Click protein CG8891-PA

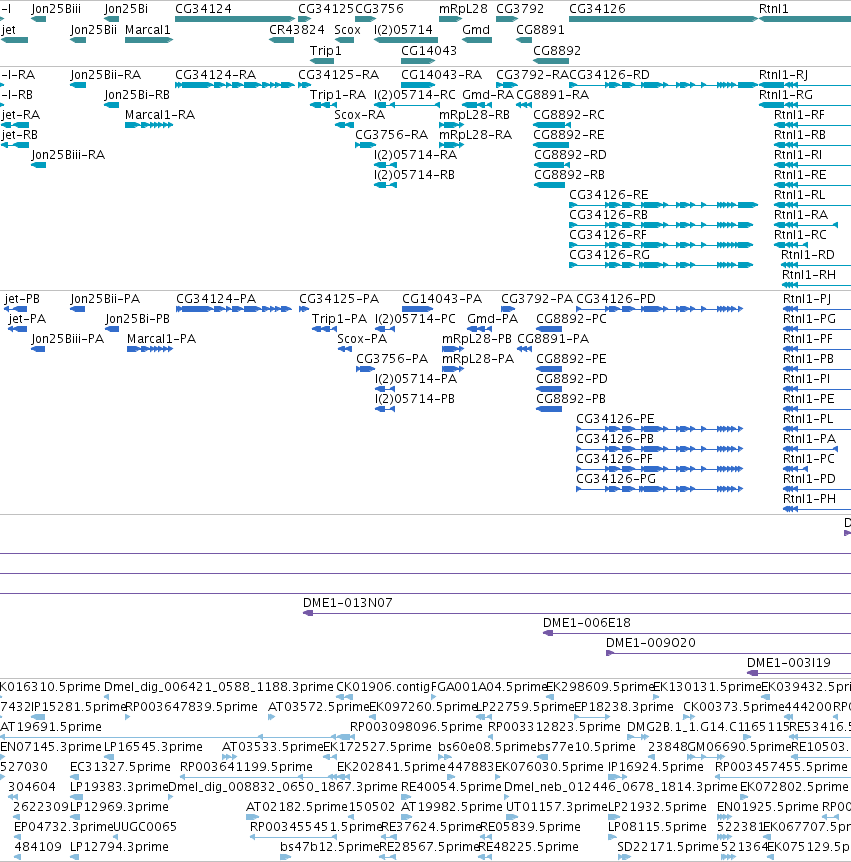point(553,339)
